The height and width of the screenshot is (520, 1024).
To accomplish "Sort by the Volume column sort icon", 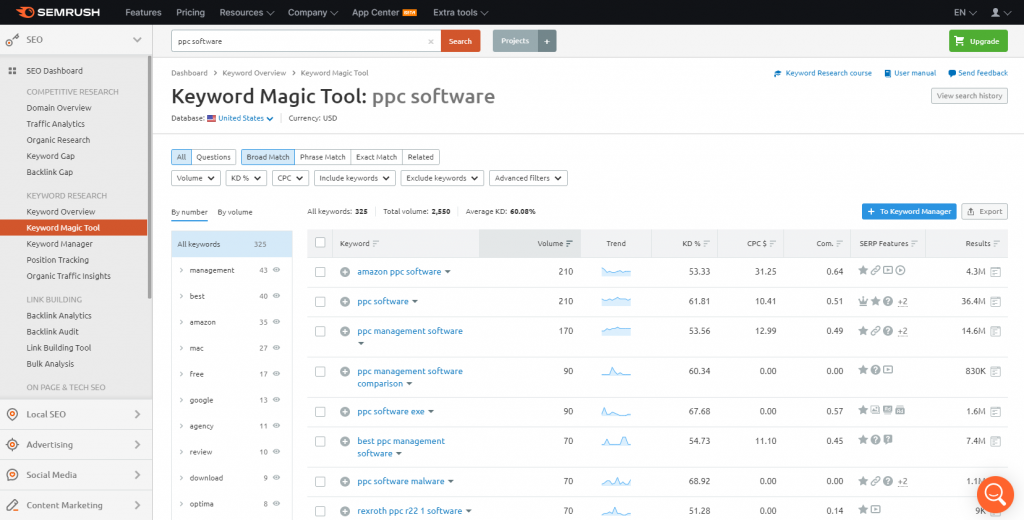I will point(569,244).
